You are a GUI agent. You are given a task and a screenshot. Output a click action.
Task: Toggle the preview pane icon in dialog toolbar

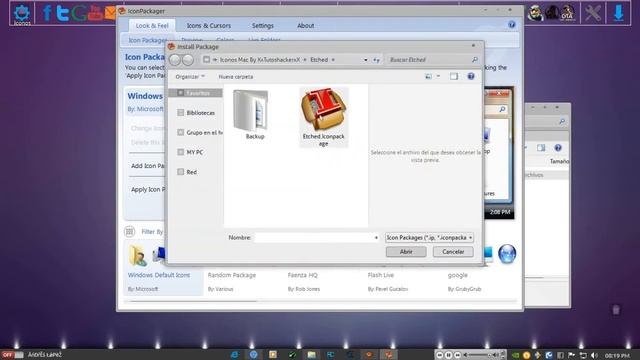click(454, 76)
